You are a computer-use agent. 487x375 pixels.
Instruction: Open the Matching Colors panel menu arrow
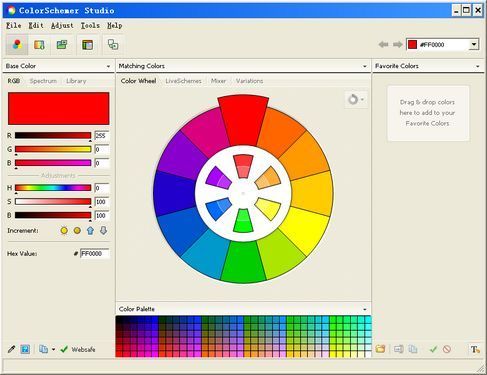click(x=365, y=66)
